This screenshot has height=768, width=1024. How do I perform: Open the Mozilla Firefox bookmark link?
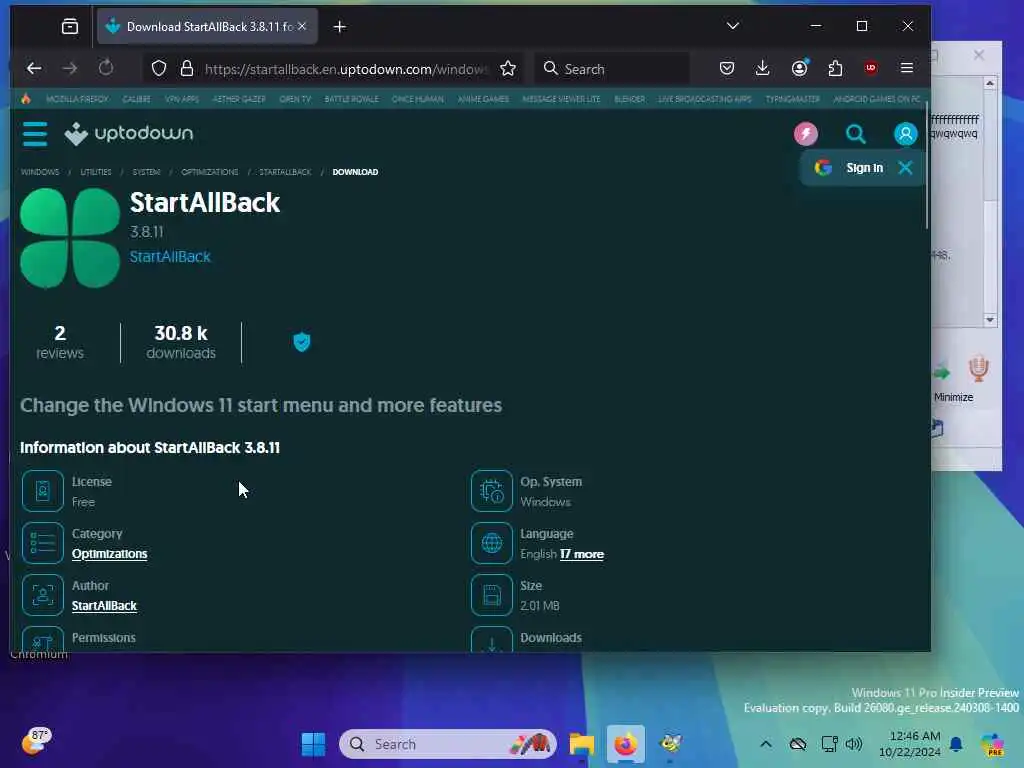point(77,99)
